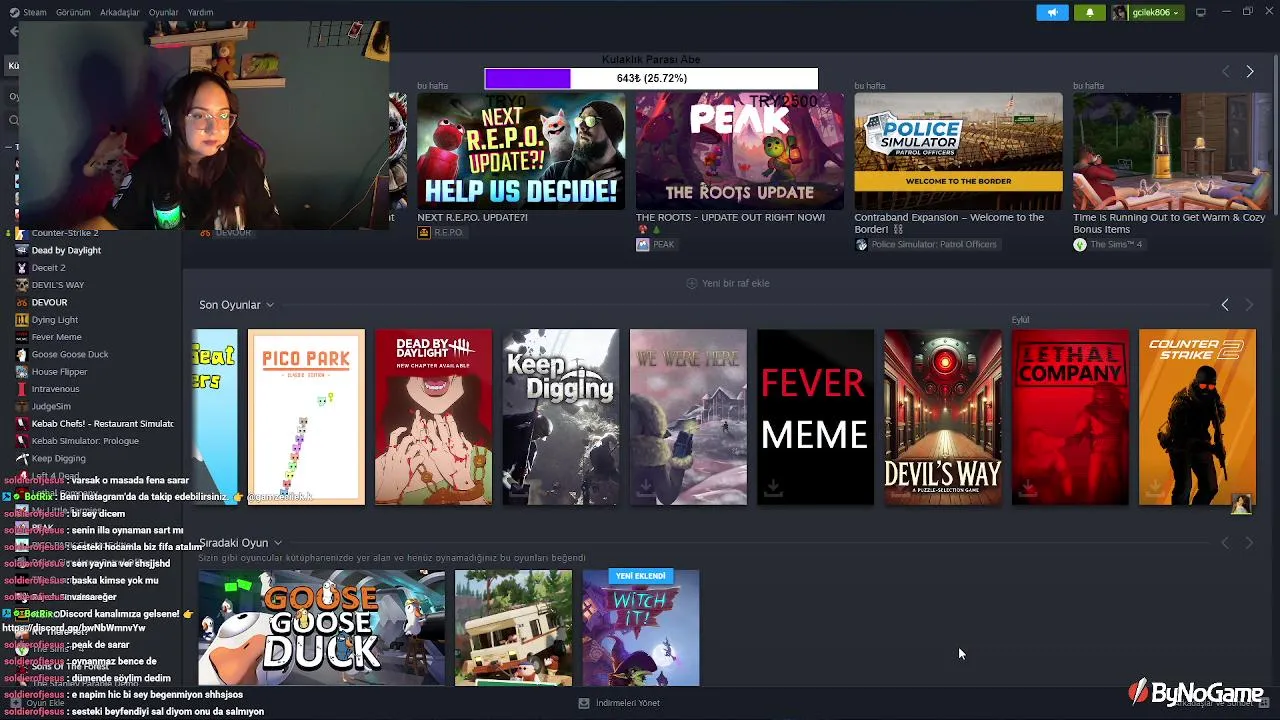
Task: Click the Fever Meme icon in sidebar
Action: pyautogui.click(x=22, y=337)
